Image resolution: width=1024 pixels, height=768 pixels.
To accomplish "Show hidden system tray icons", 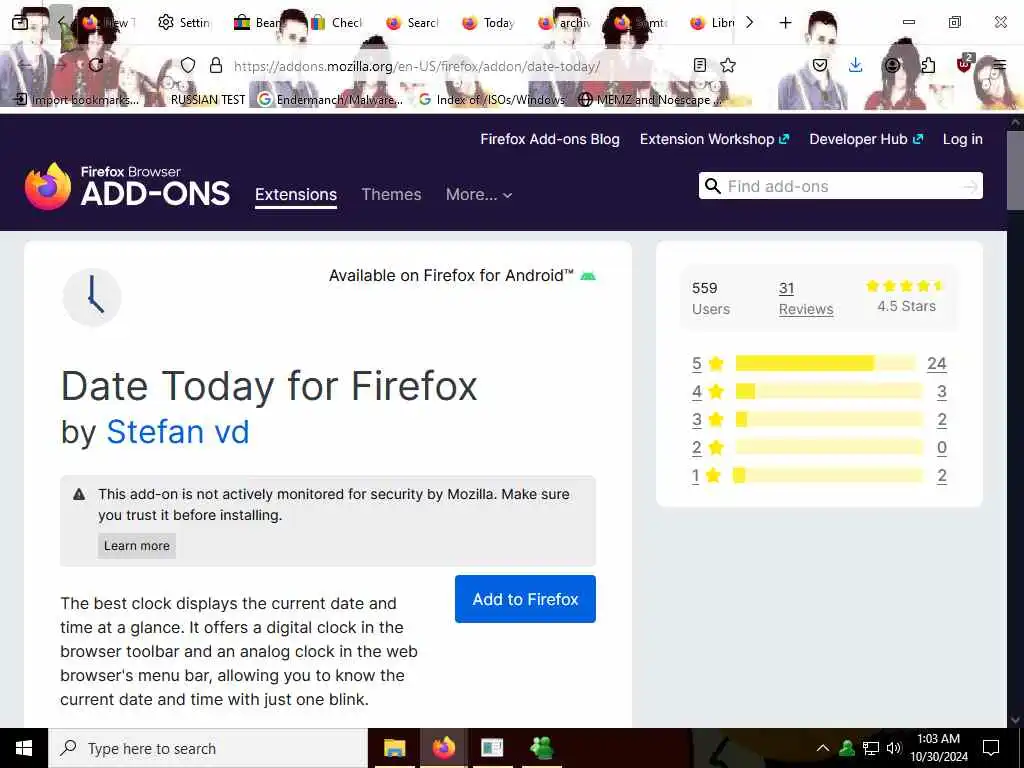I will 823,748.
